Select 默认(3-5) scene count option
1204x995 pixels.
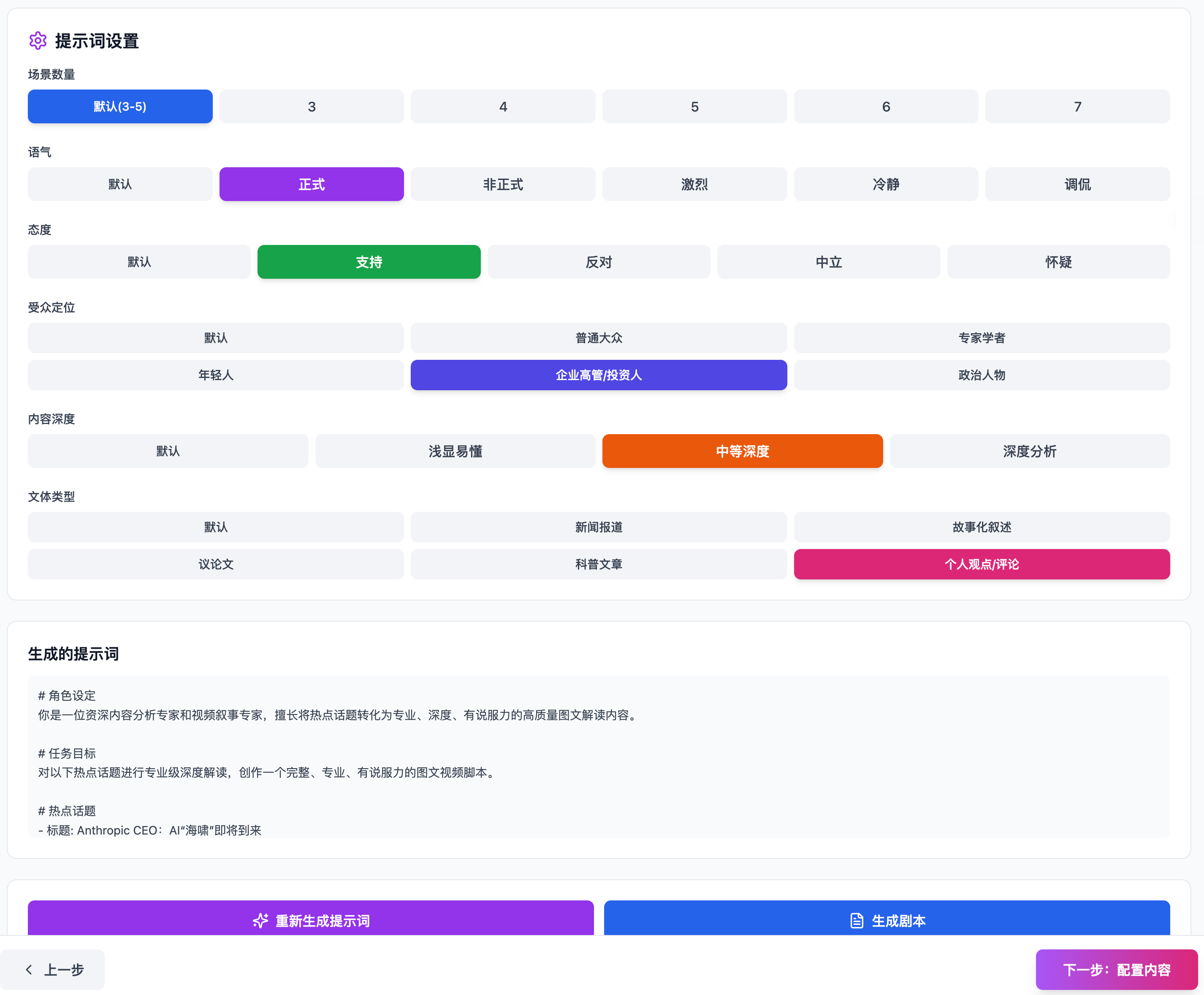120,106
